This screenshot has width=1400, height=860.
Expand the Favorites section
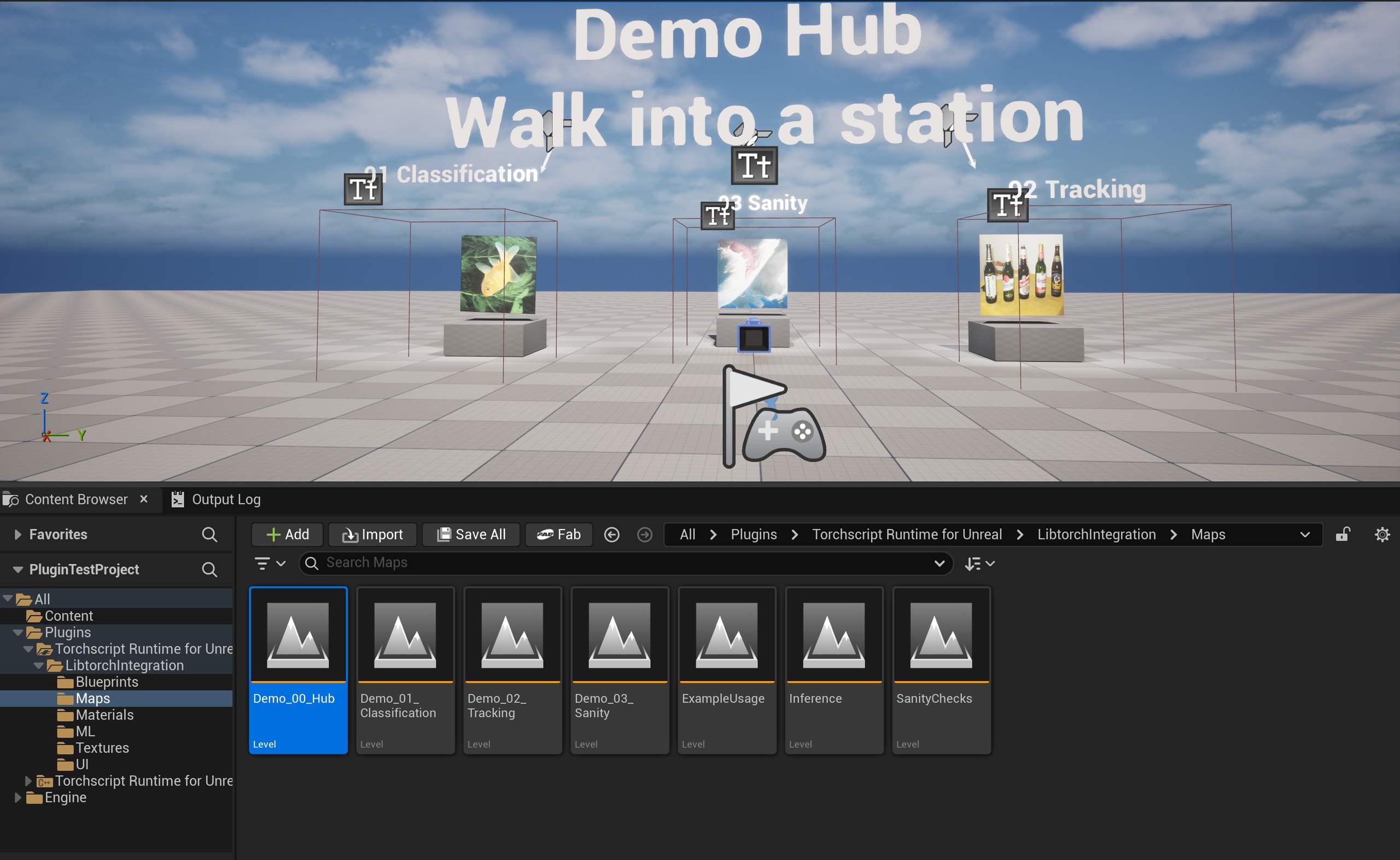(17, 534)
